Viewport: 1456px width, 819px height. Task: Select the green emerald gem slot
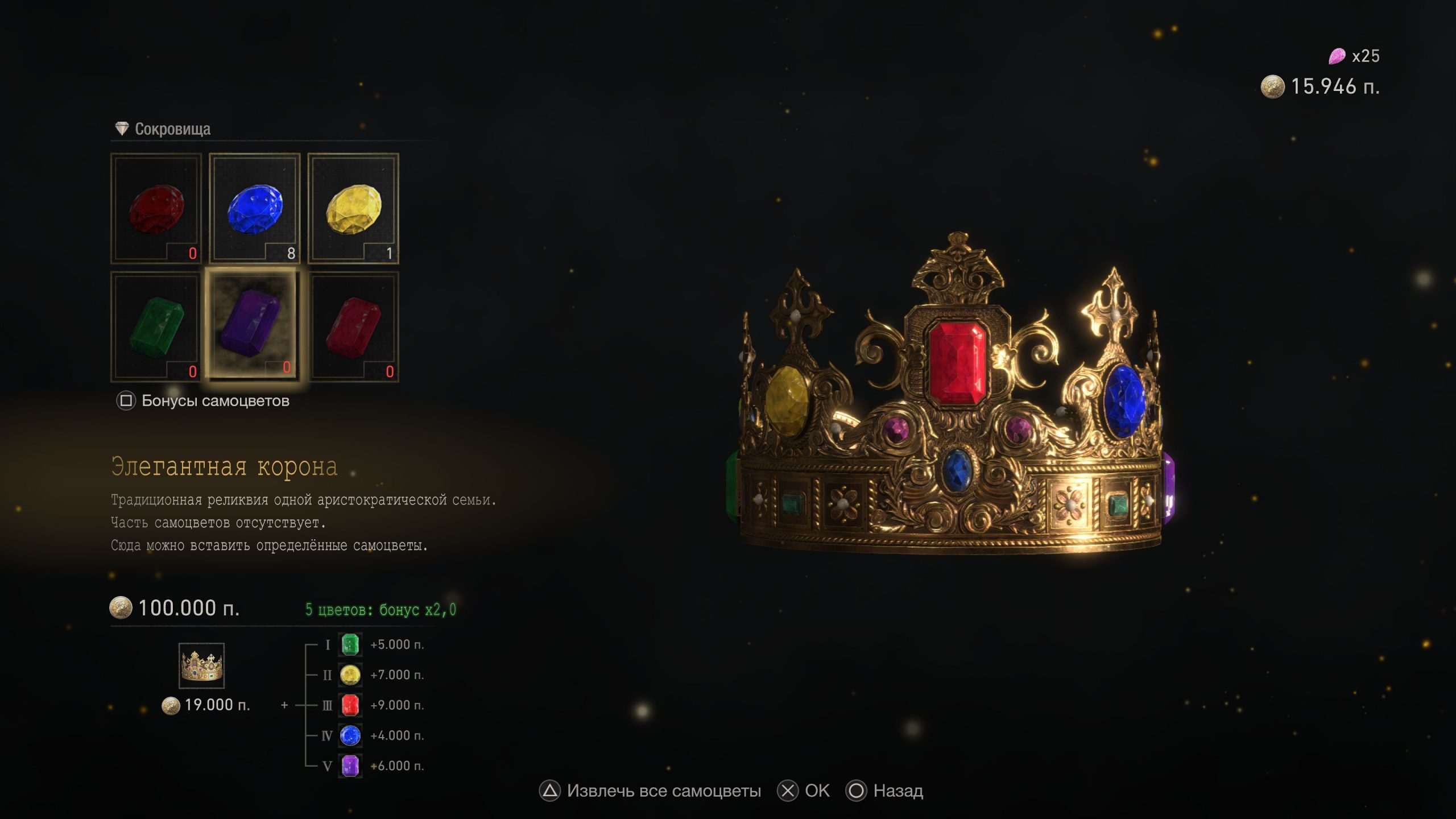[156, 326]
